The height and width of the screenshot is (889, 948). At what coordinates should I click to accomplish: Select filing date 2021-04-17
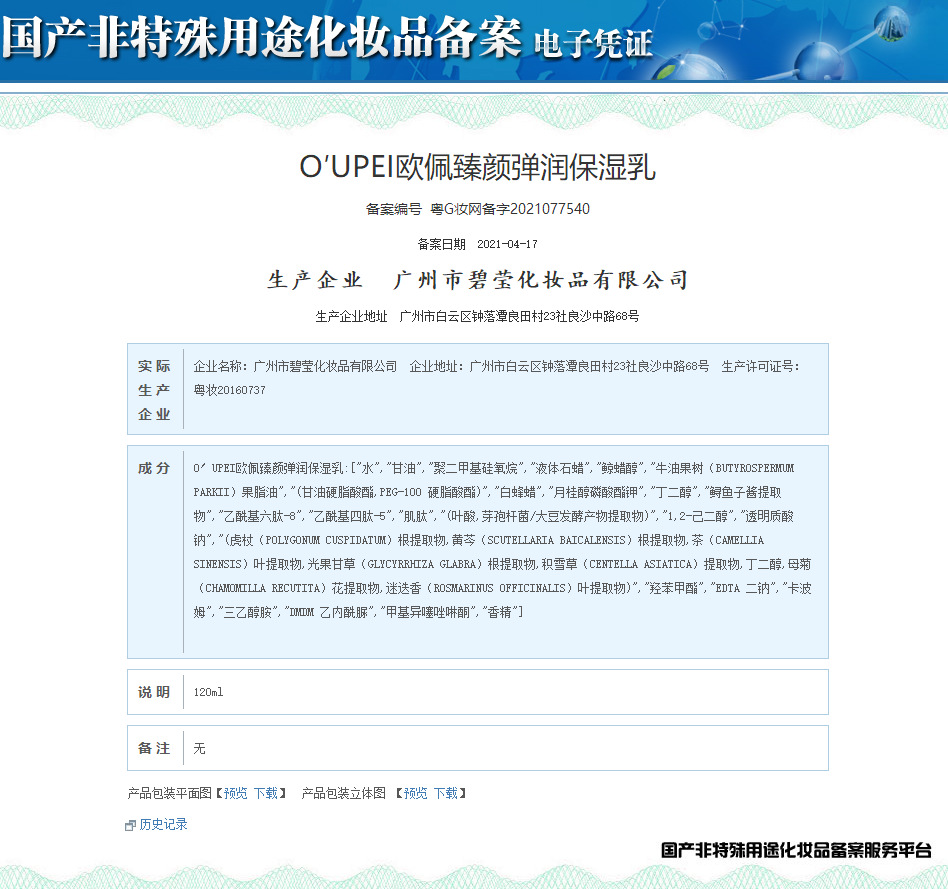click(x=507, y=244)
